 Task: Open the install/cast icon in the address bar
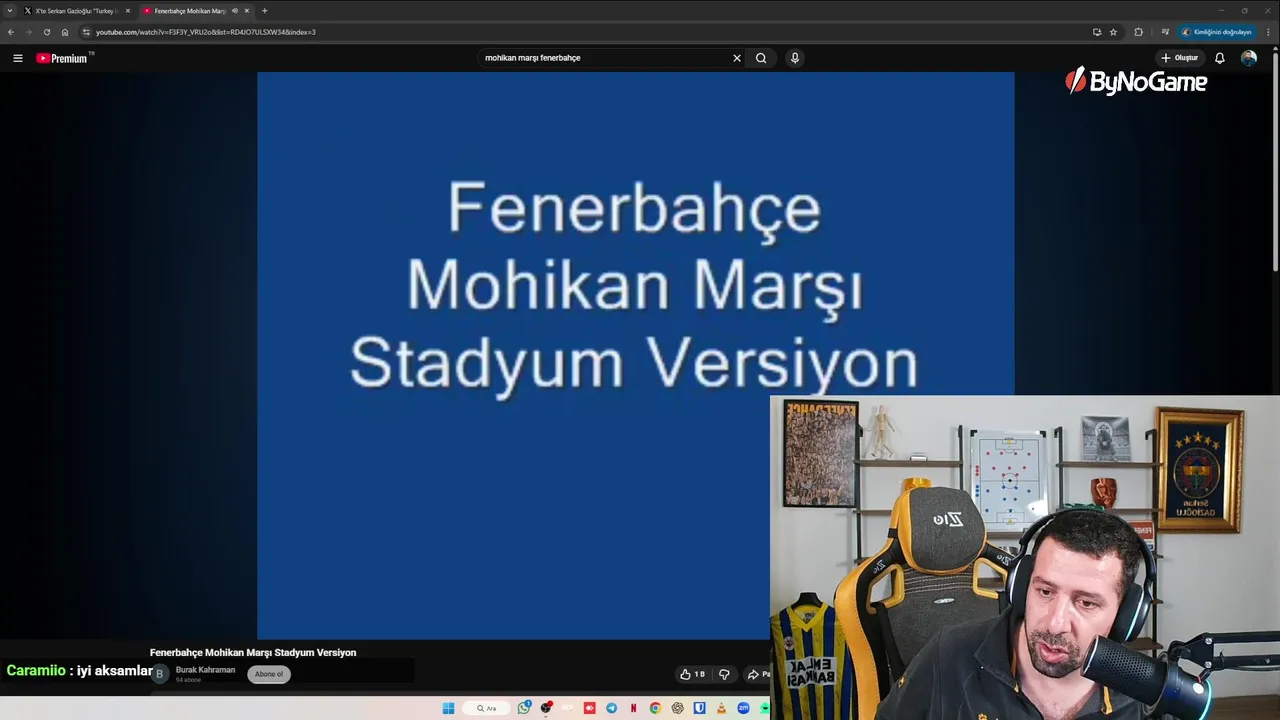(1097, 32)
